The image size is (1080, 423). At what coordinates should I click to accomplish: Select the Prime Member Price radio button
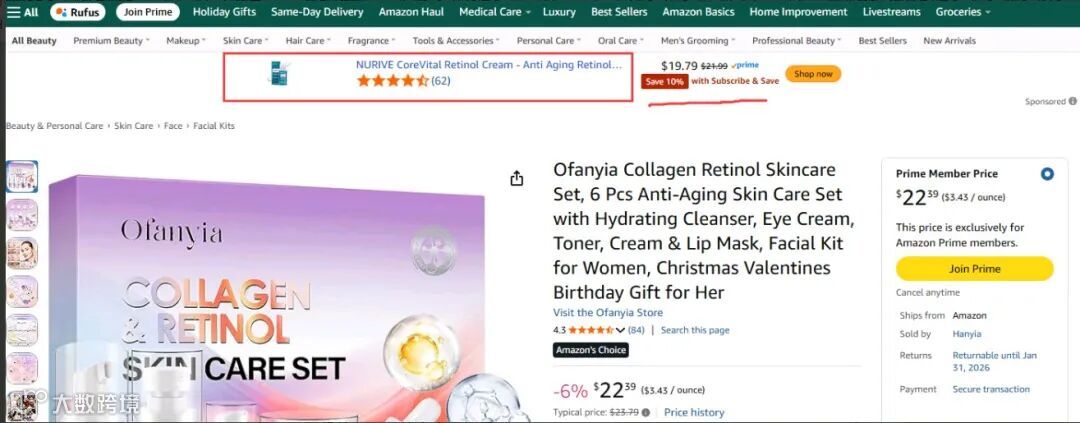(x=1047, y=174)
